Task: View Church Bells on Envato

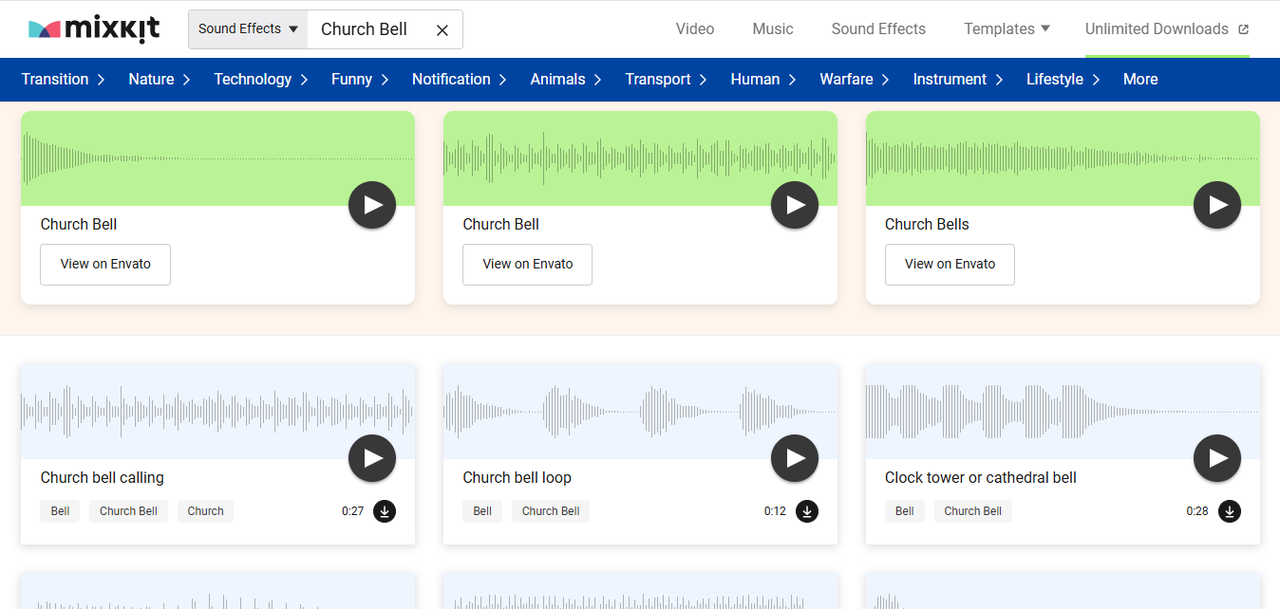Action: pyautogui.click(x=949, y=264)
